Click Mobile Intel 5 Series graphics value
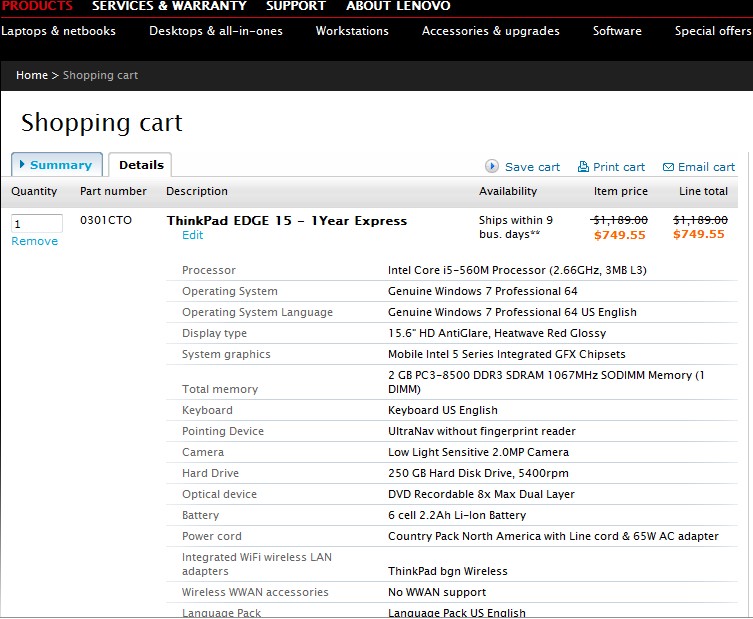 tap(507, 354)
